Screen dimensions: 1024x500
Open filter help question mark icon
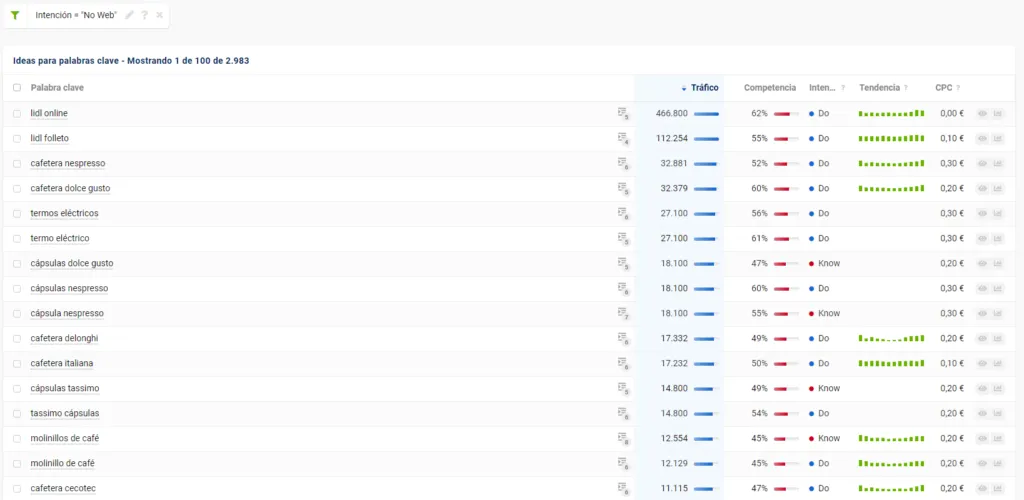[144, 15]
